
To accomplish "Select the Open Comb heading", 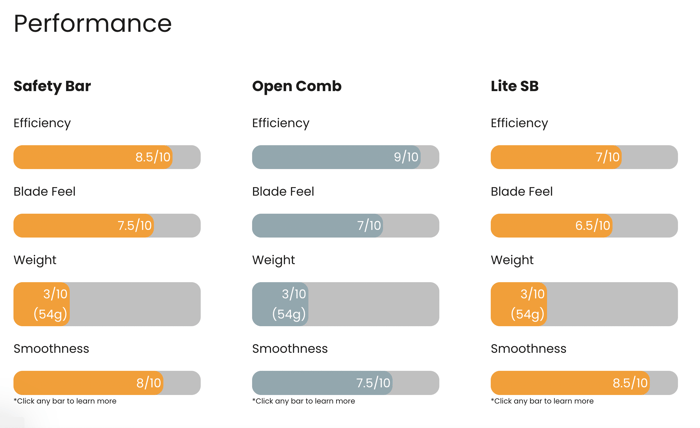I will 297,86.
